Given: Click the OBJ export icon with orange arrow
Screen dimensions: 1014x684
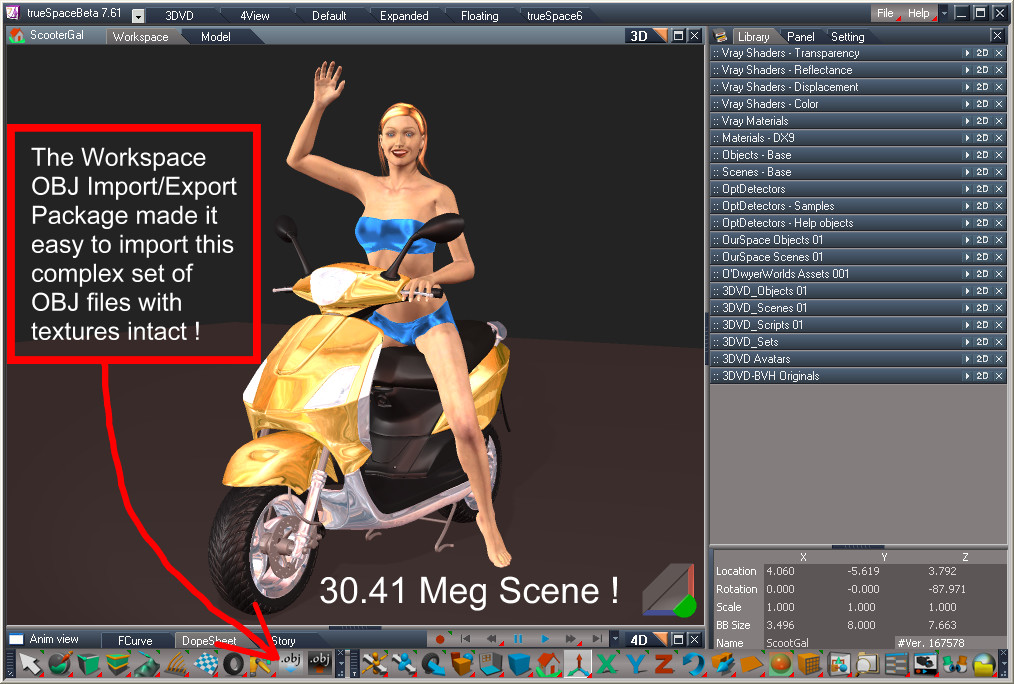Looking at the screenshot, I should (x=319, y=662).
